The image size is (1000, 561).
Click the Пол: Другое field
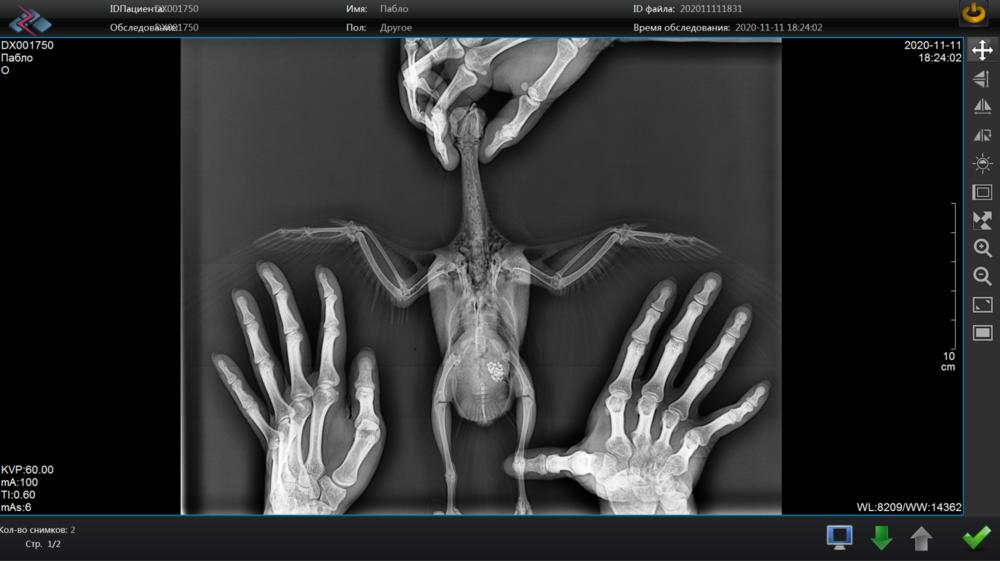point(379,27)
